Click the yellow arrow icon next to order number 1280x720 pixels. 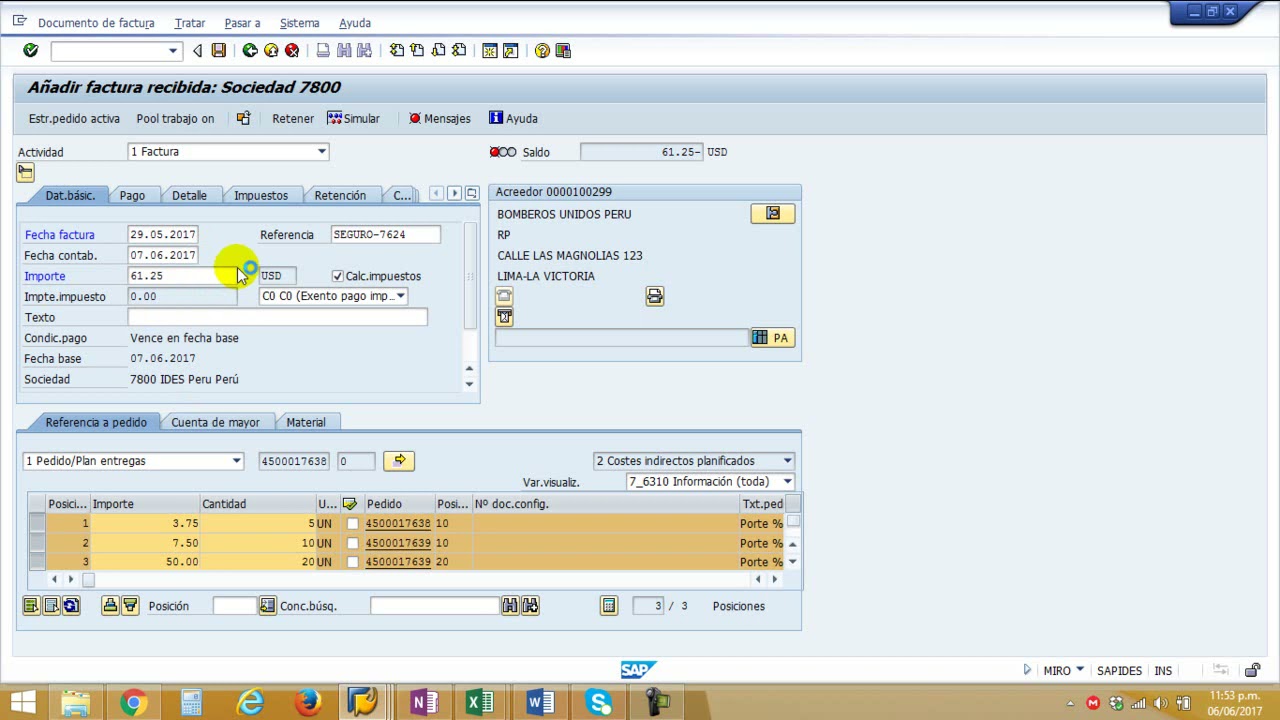click(x=399, y=460)
